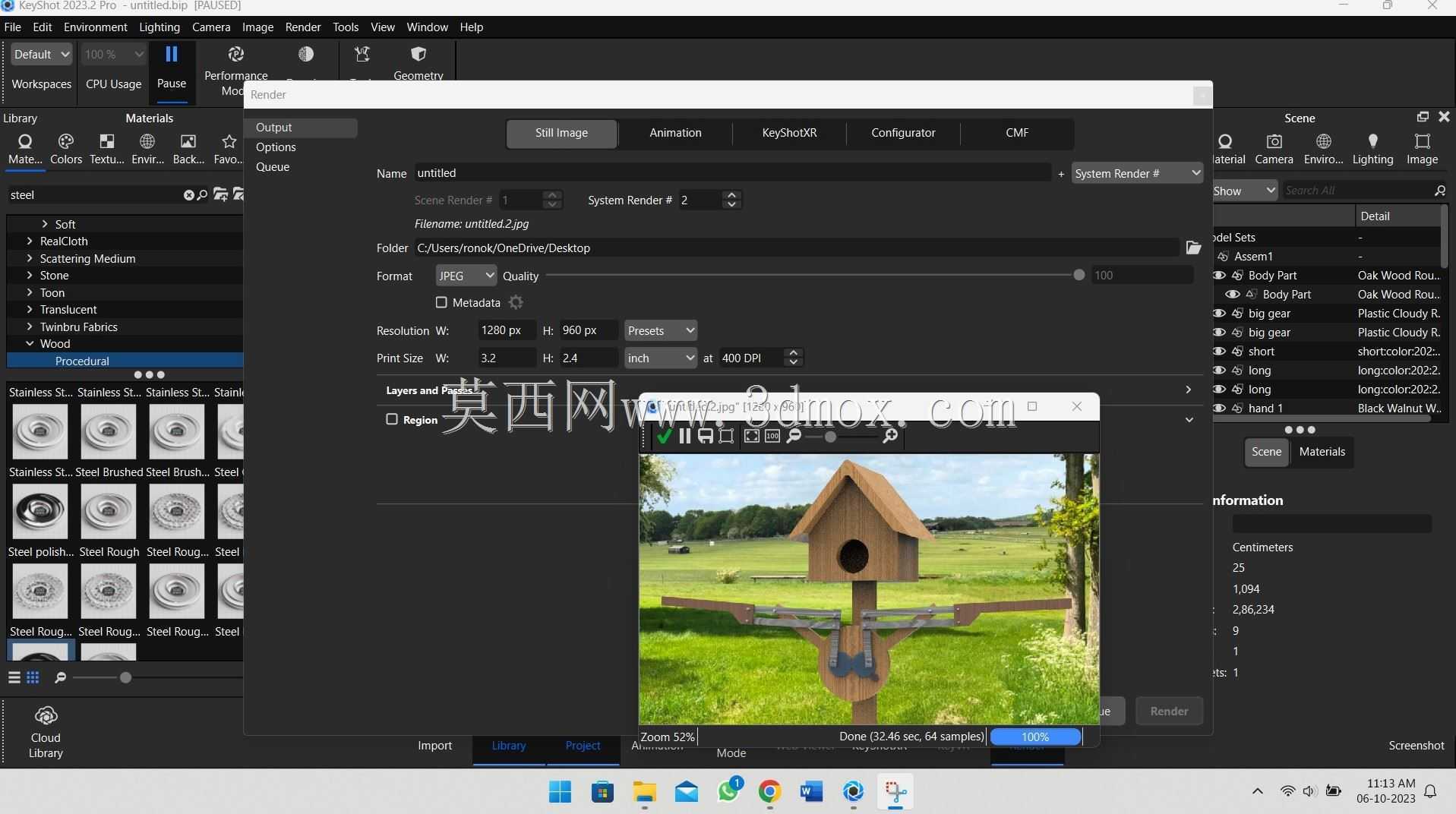Open the inch print unit dropdown
Screen dimensions: 1456x814
[660, 358]
